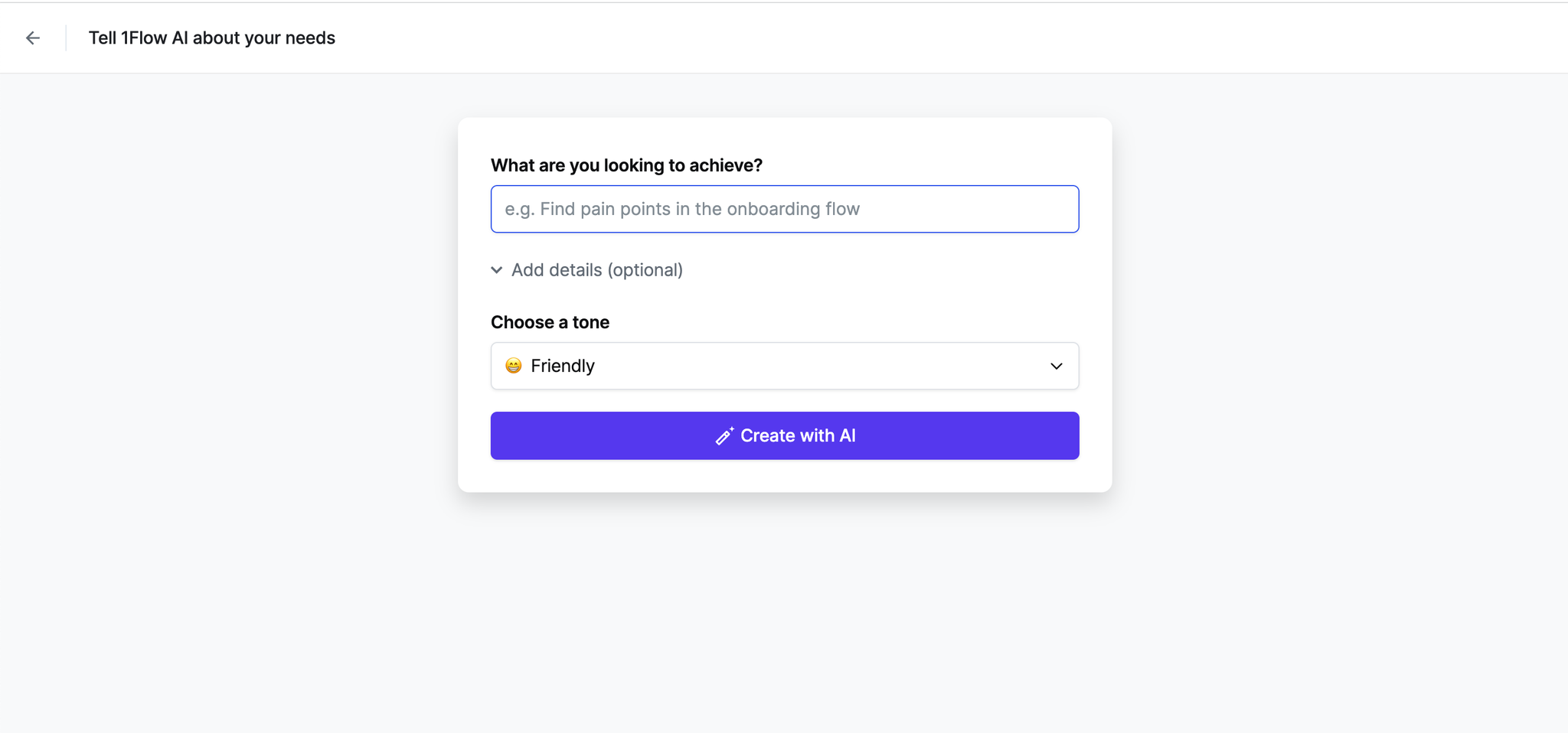
Task: Select the Friendly tone combo box
Action: pos(785,366)
